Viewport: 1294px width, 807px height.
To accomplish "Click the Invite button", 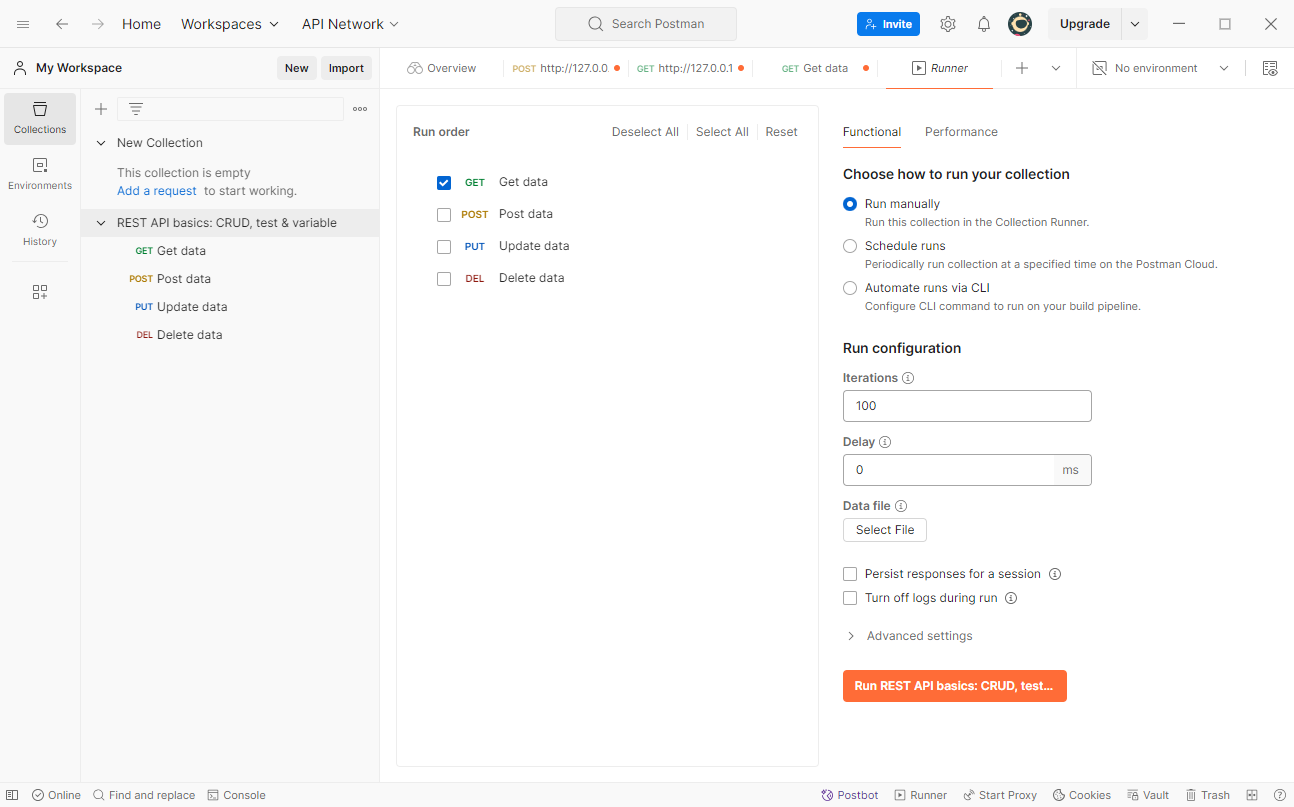I will click(888, 24).
